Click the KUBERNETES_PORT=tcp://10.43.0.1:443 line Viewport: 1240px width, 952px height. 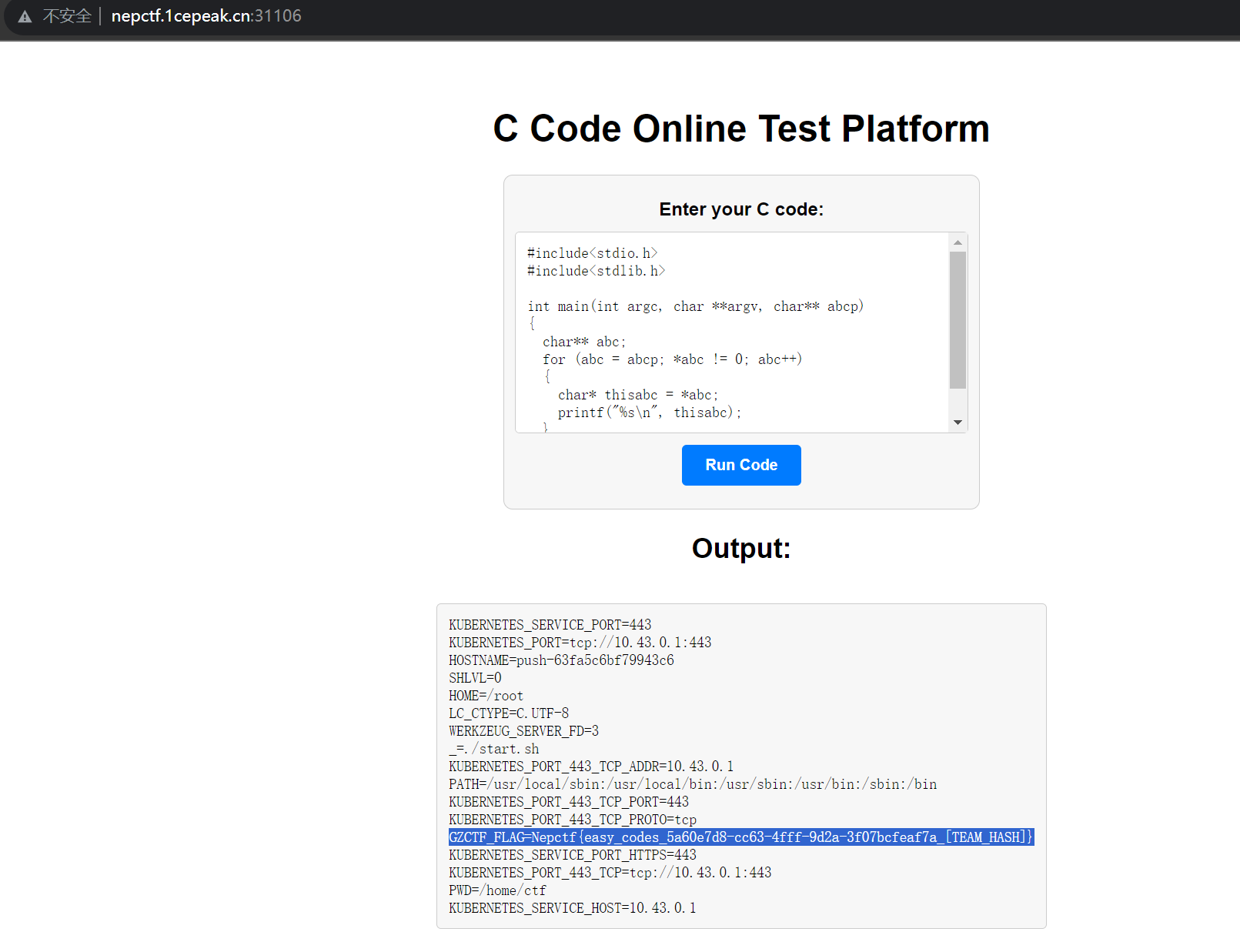[x=580, y=643]
